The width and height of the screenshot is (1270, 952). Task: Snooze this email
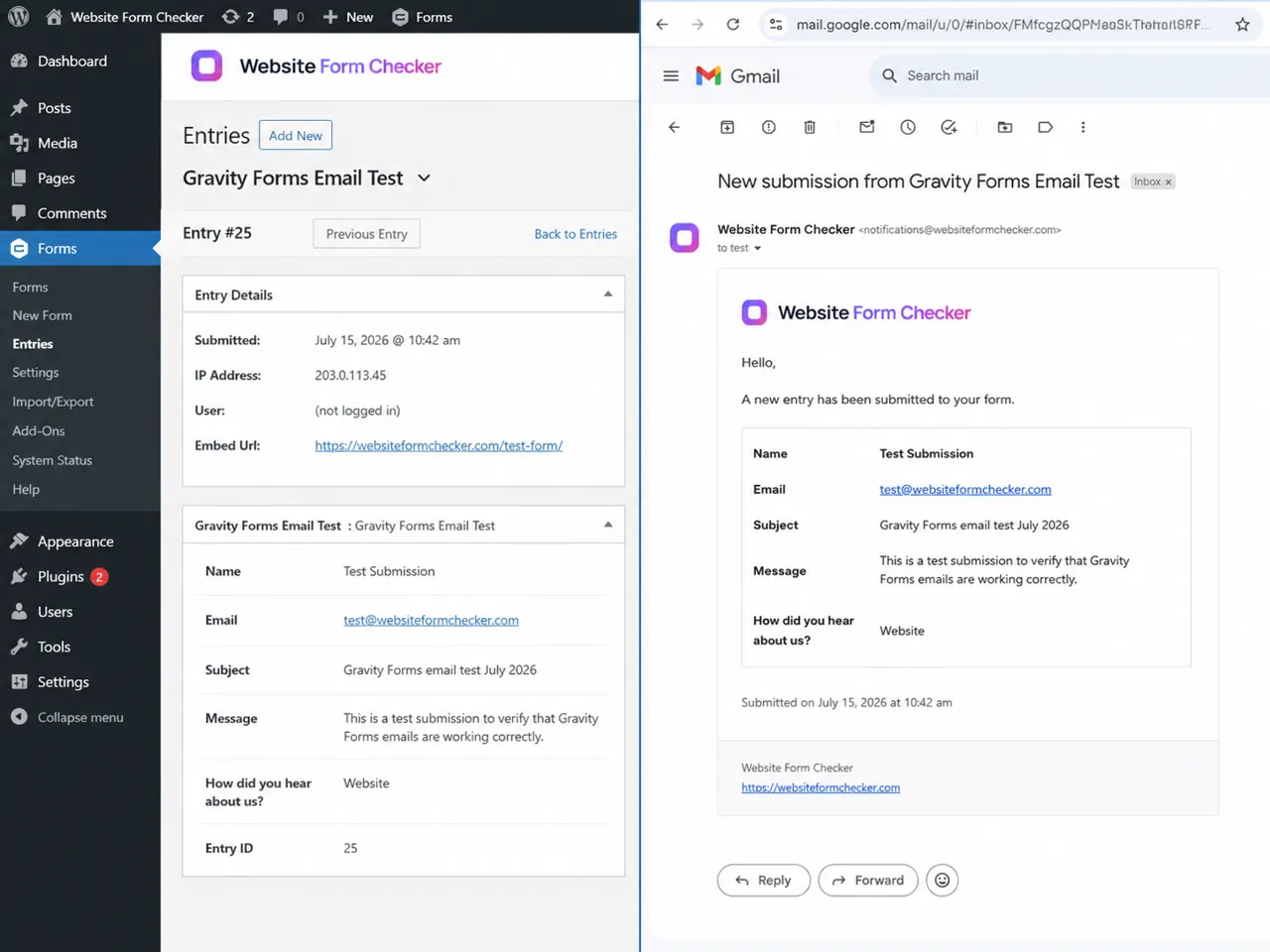tap(908, 127)
